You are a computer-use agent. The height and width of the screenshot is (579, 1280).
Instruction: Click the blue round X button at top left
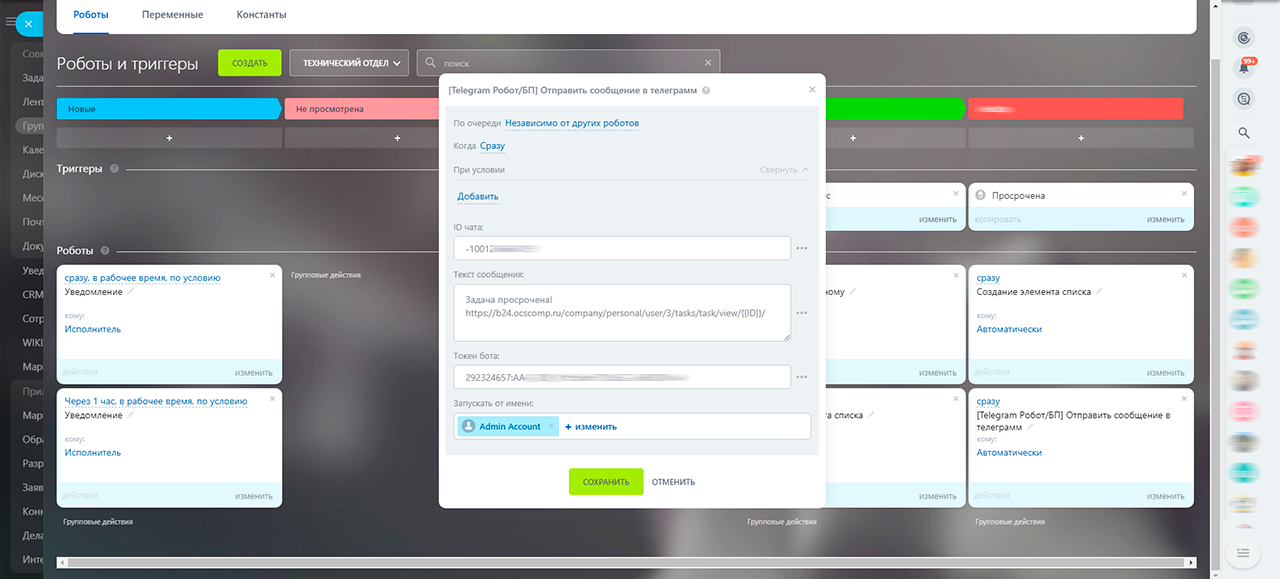point(29,23)
